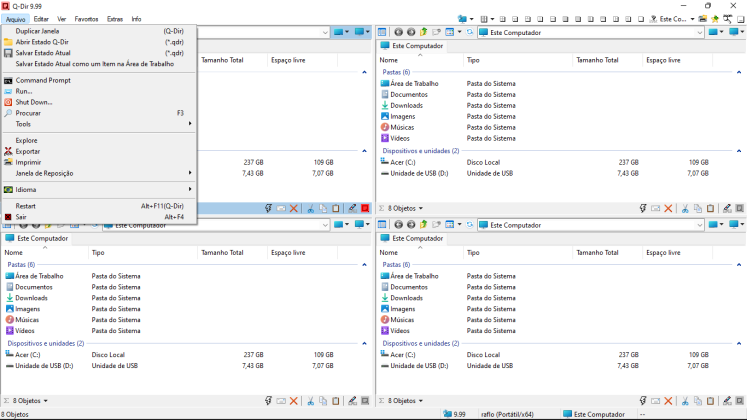Click edit pencil icon in top-right pane
747x420 pixels.
(727, 208)
